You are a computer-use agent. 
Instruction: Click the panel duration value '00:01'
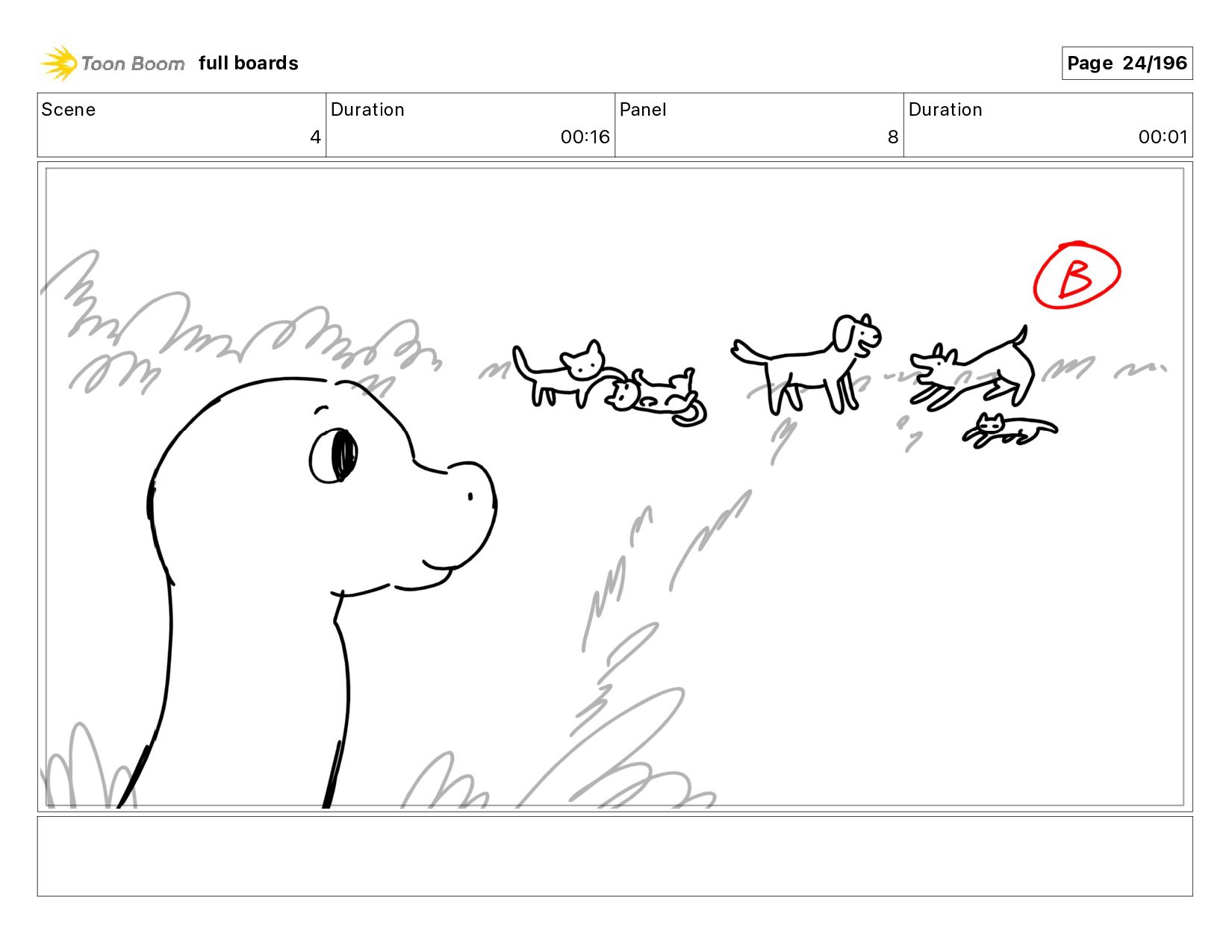coord(1163,137)
